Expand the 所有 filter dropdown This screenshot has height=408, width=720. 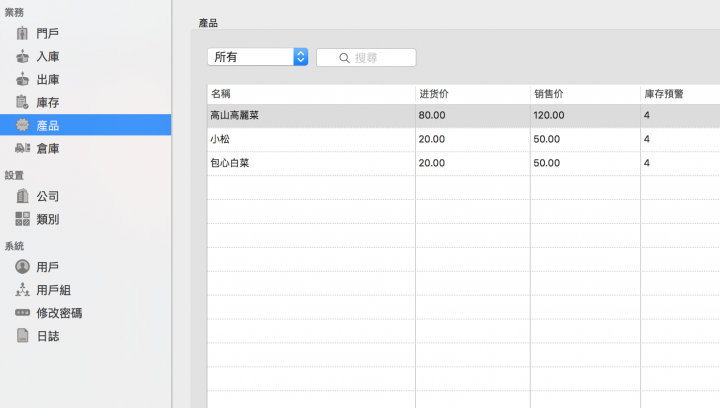pos(258,57)
